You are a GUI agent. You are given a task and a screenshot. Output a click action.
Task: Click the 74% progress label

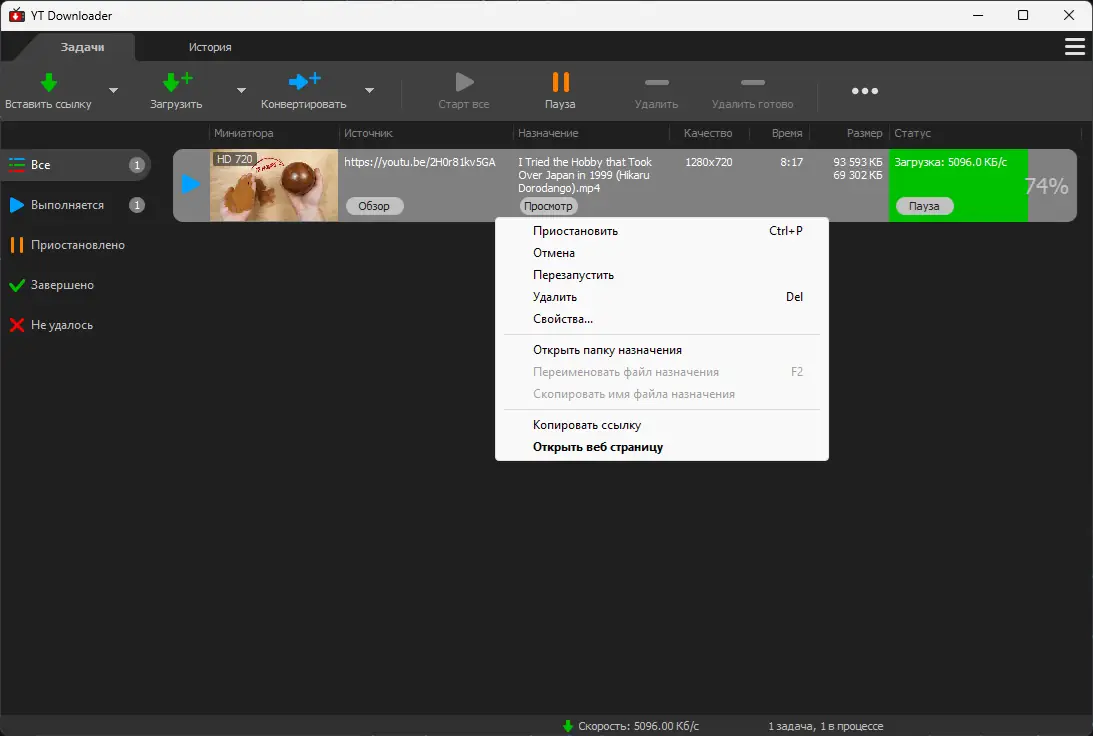click(x=1046, y=185)
